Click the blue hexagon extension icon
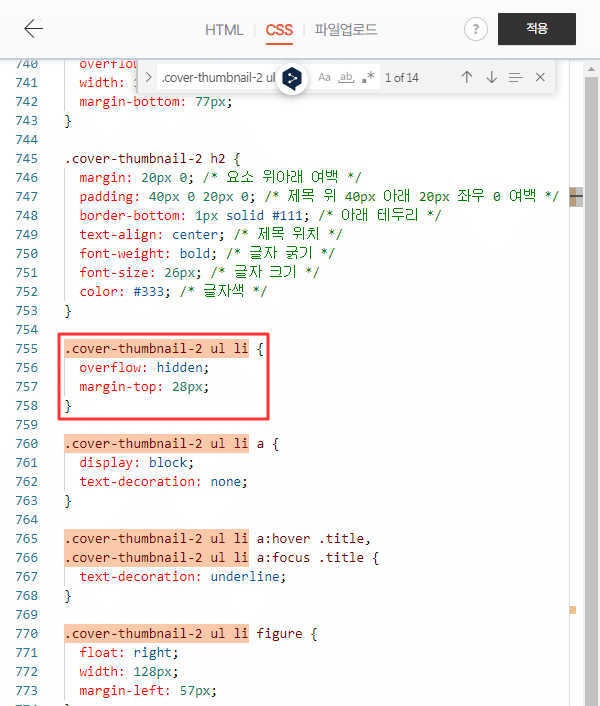600x706 pixels. (x=292, y=78)
